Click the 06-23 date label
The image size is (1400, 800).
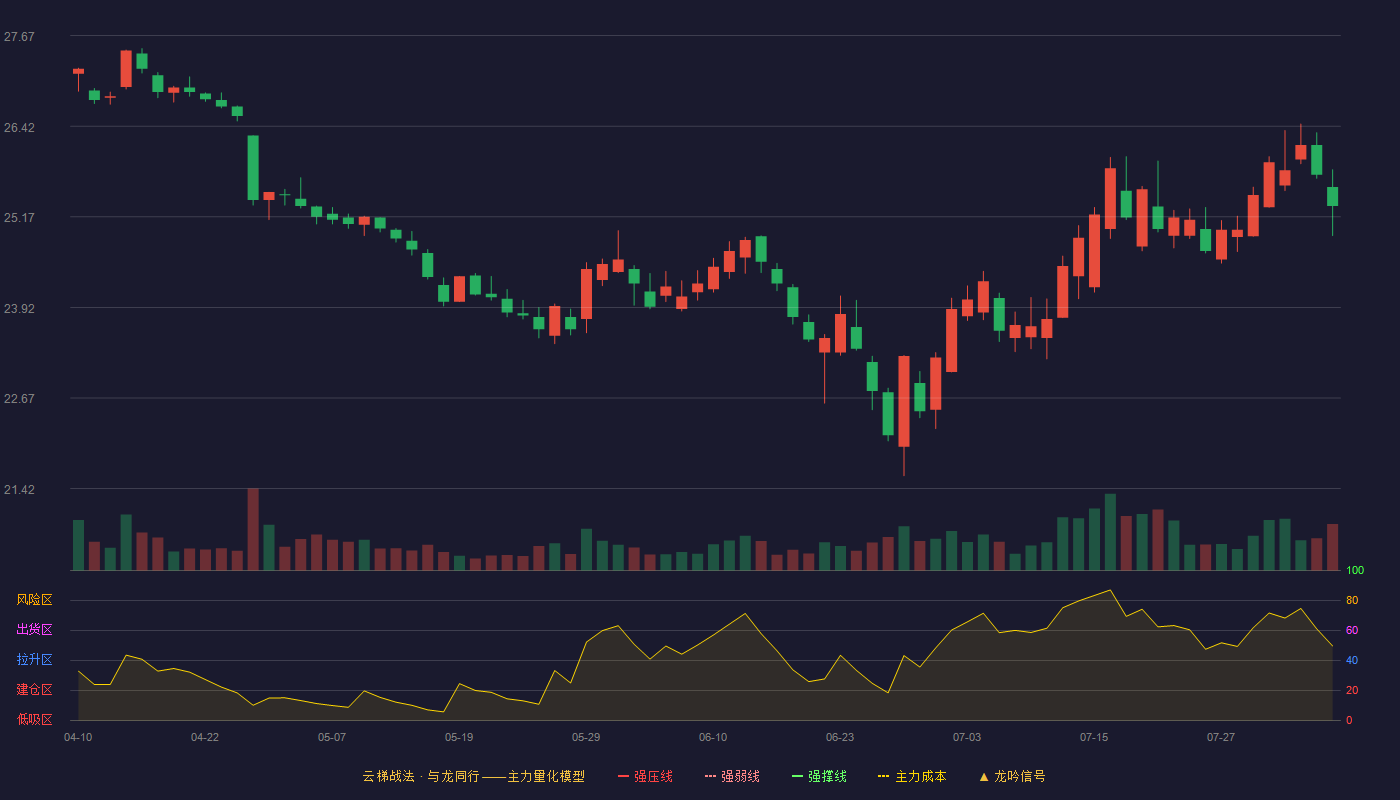pos(840,737)
